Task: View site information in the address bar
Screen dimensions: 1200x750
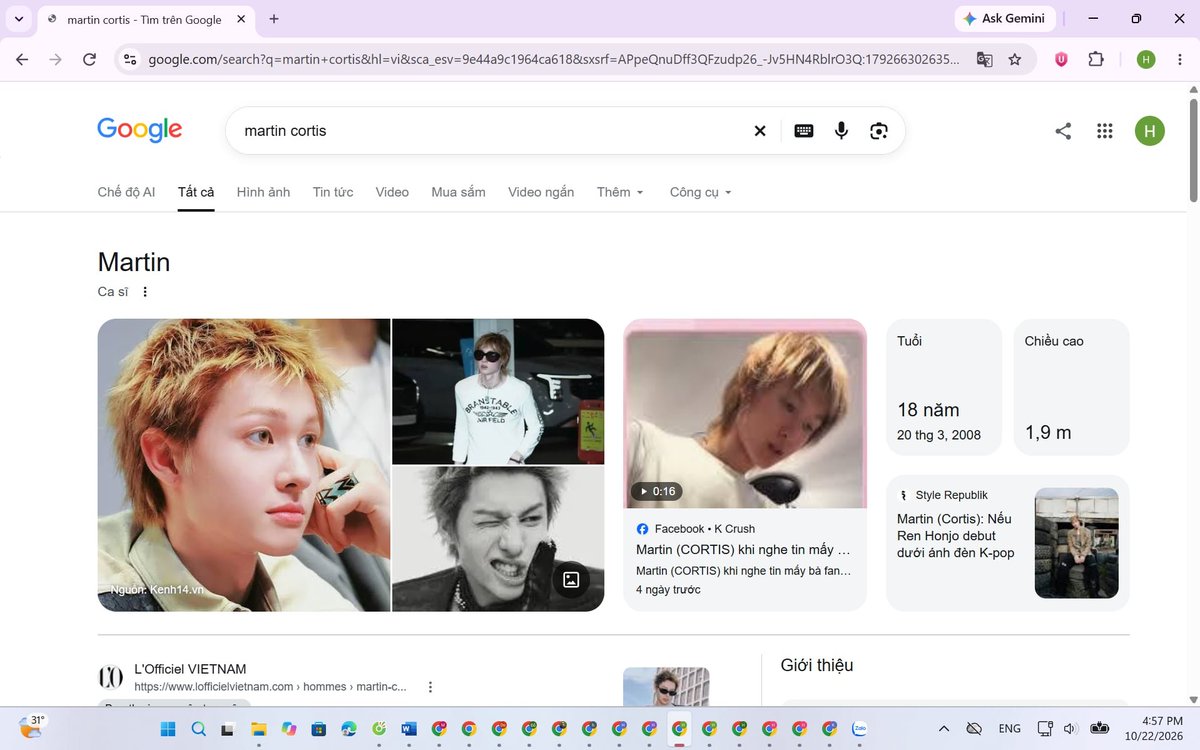Action: pyautogui.click(x=129, y=59)
